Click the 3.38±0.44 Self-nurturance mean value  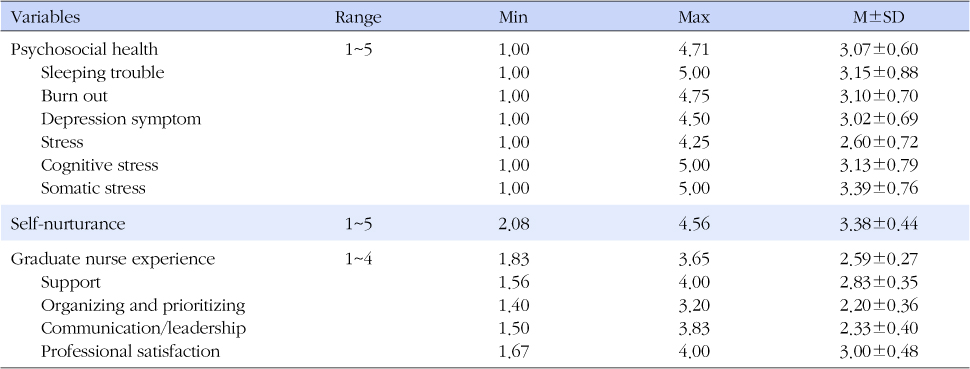(878, 224)
